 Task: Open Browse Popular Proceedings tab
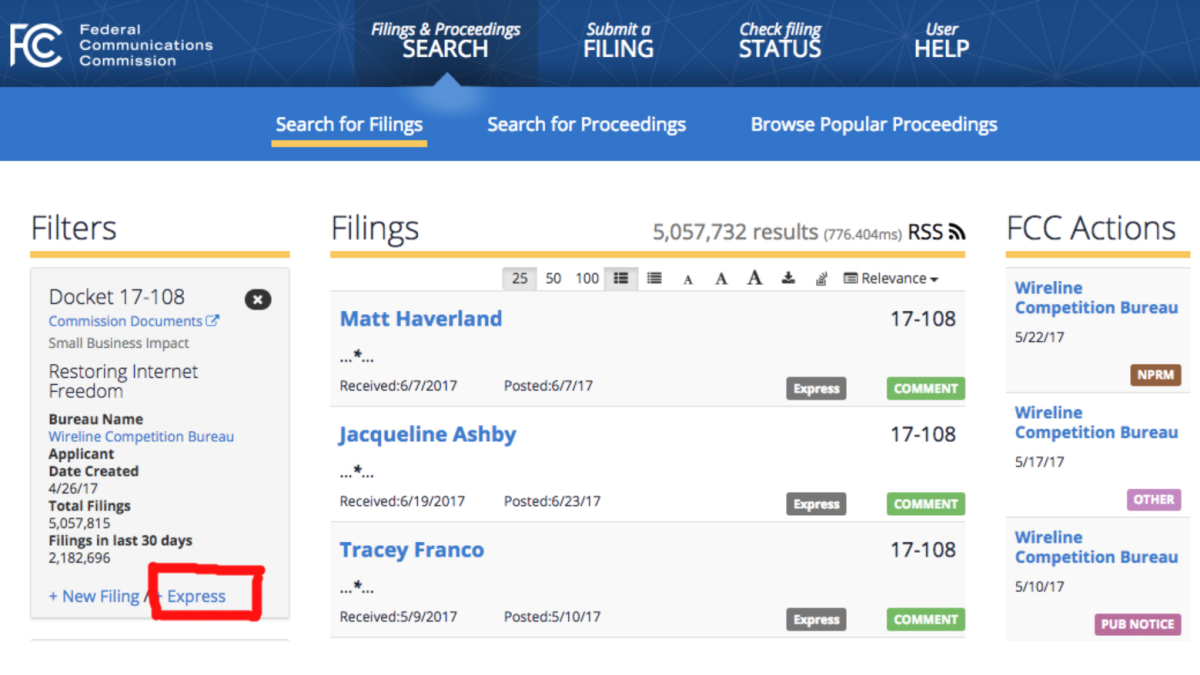click(x=874, y=125)
